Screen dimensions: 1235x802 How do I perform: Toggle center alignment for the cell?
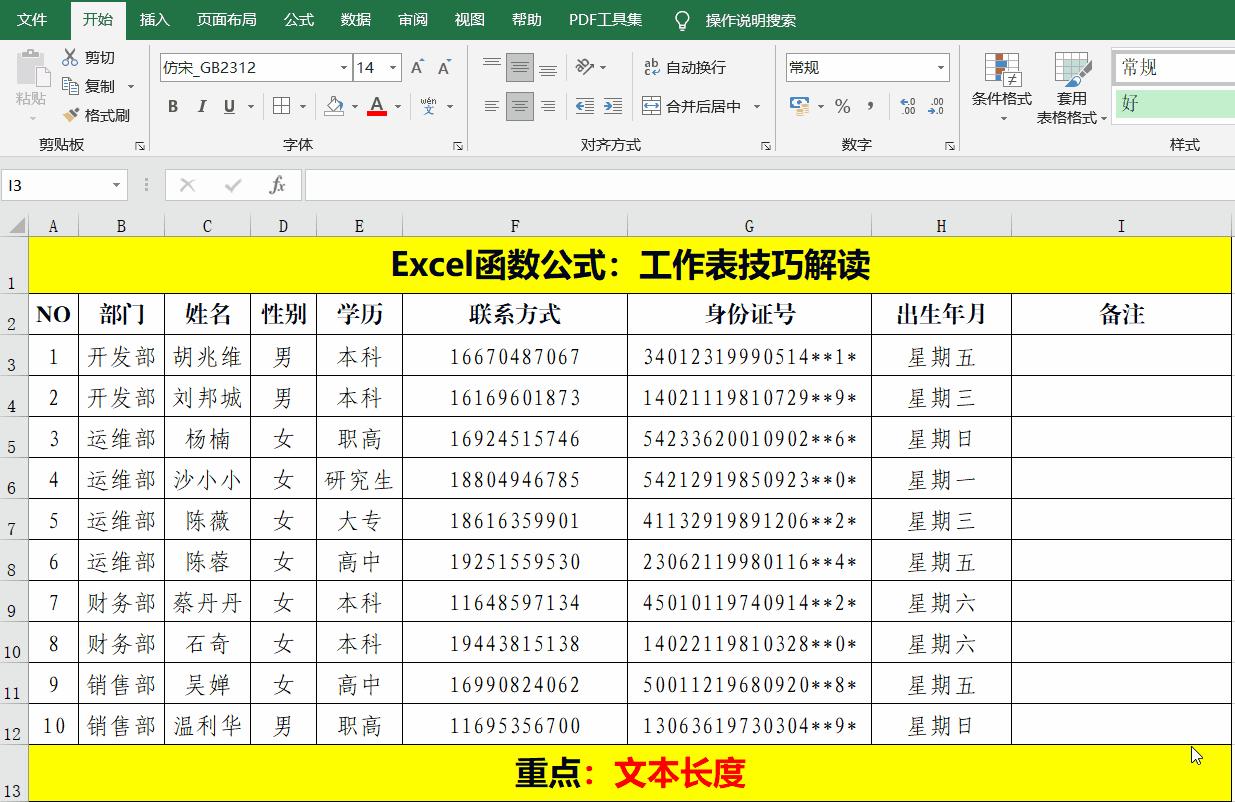coord(519,107)
